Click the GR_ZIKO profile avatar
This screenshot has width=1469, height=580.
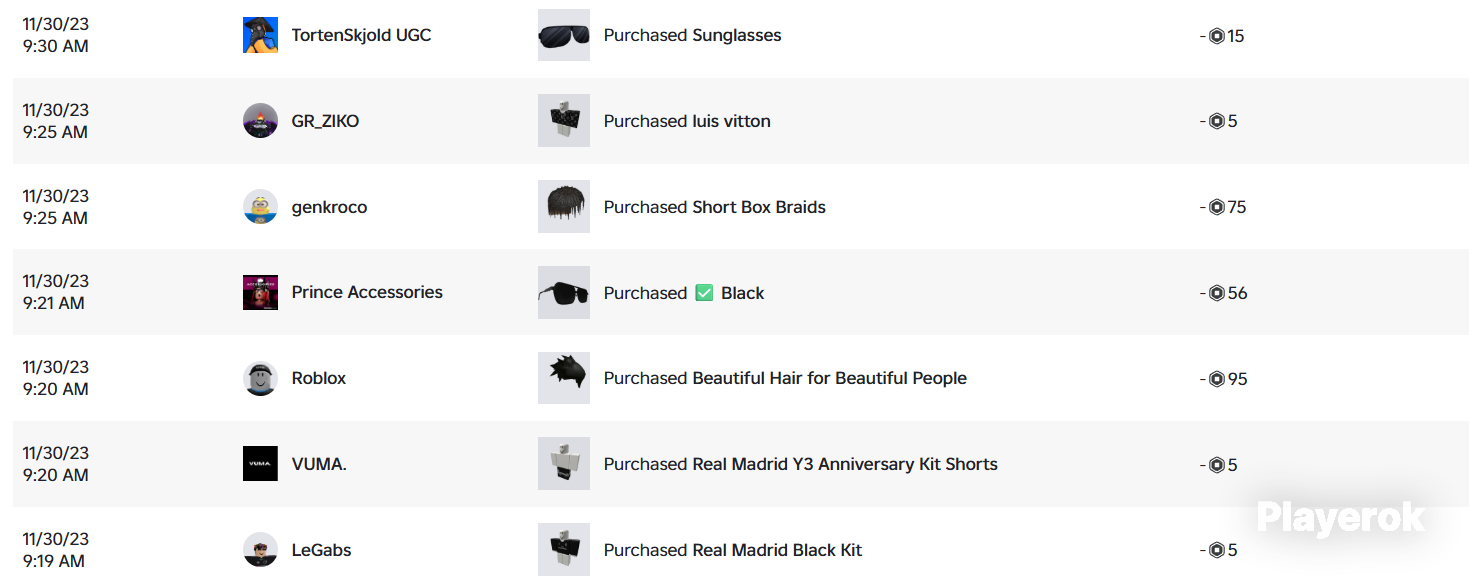pos(260,121)
